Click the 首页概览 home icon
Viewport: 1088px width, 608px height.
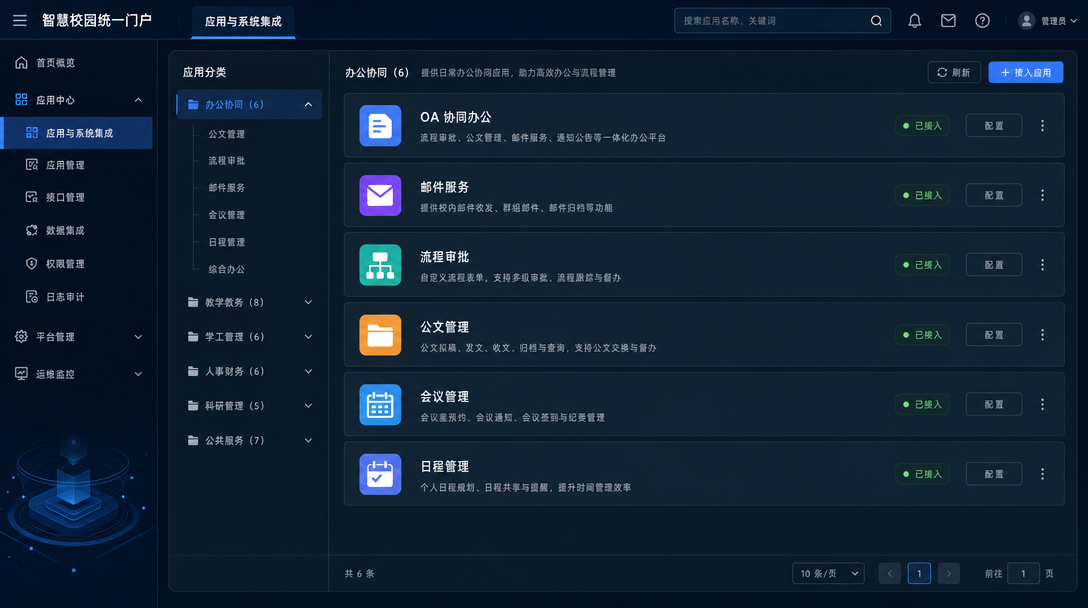click(22, 62)
